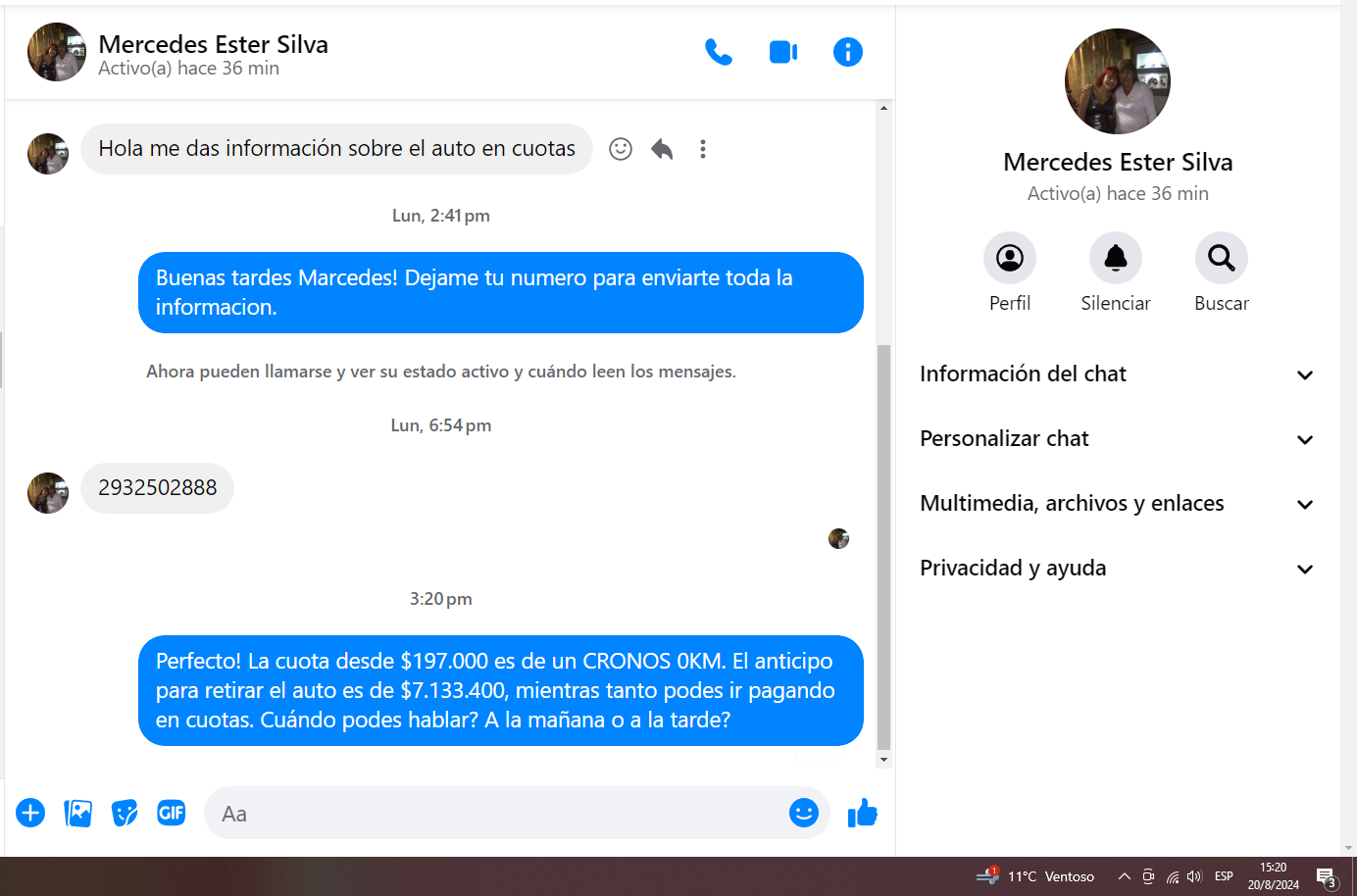Expand Privacidad y ayuda section
The width and height of the screenshot is (1357, 896).
pyautogui.click(x=1117, y=569)
